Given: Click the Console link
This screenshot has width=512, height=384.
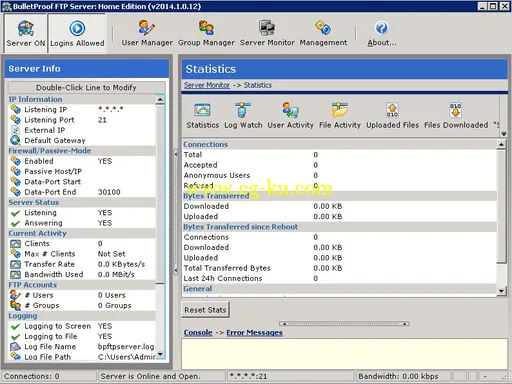Looking at the screenshot, I should coord(198,333).
